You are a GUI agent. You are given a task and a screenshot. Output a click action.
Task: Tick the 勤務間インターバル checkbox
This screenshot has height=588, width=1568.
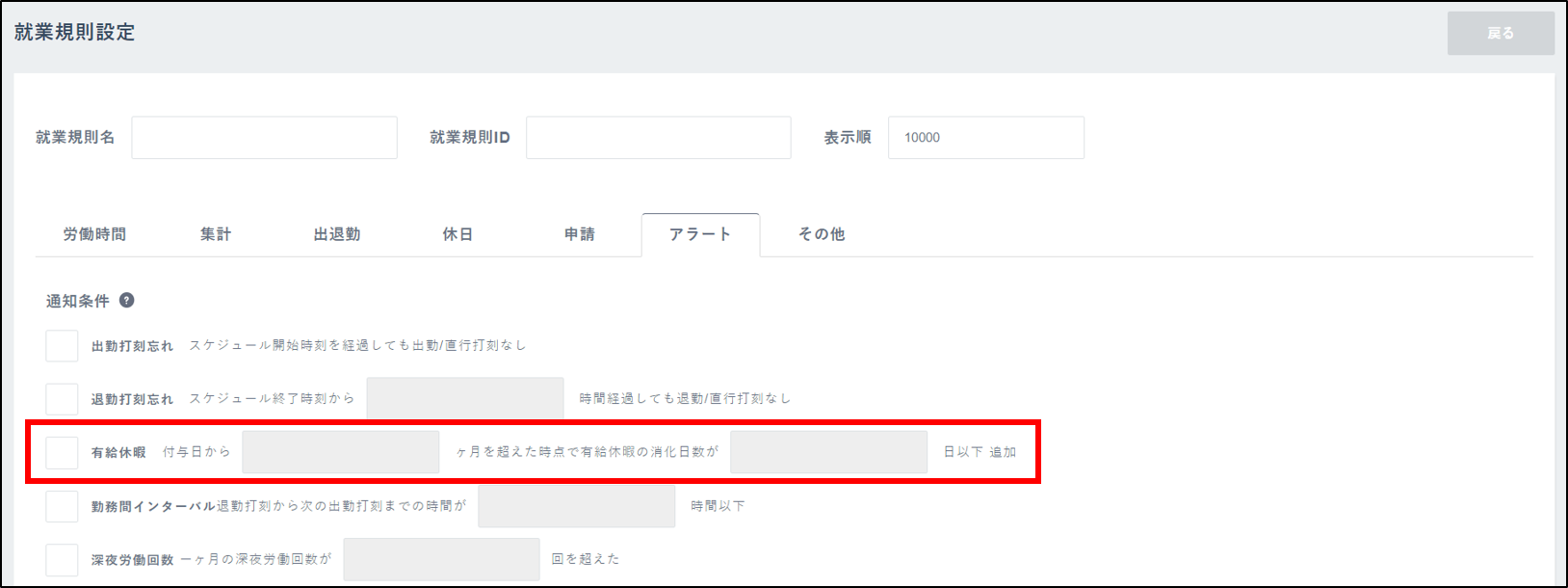[x=62, y=505]
